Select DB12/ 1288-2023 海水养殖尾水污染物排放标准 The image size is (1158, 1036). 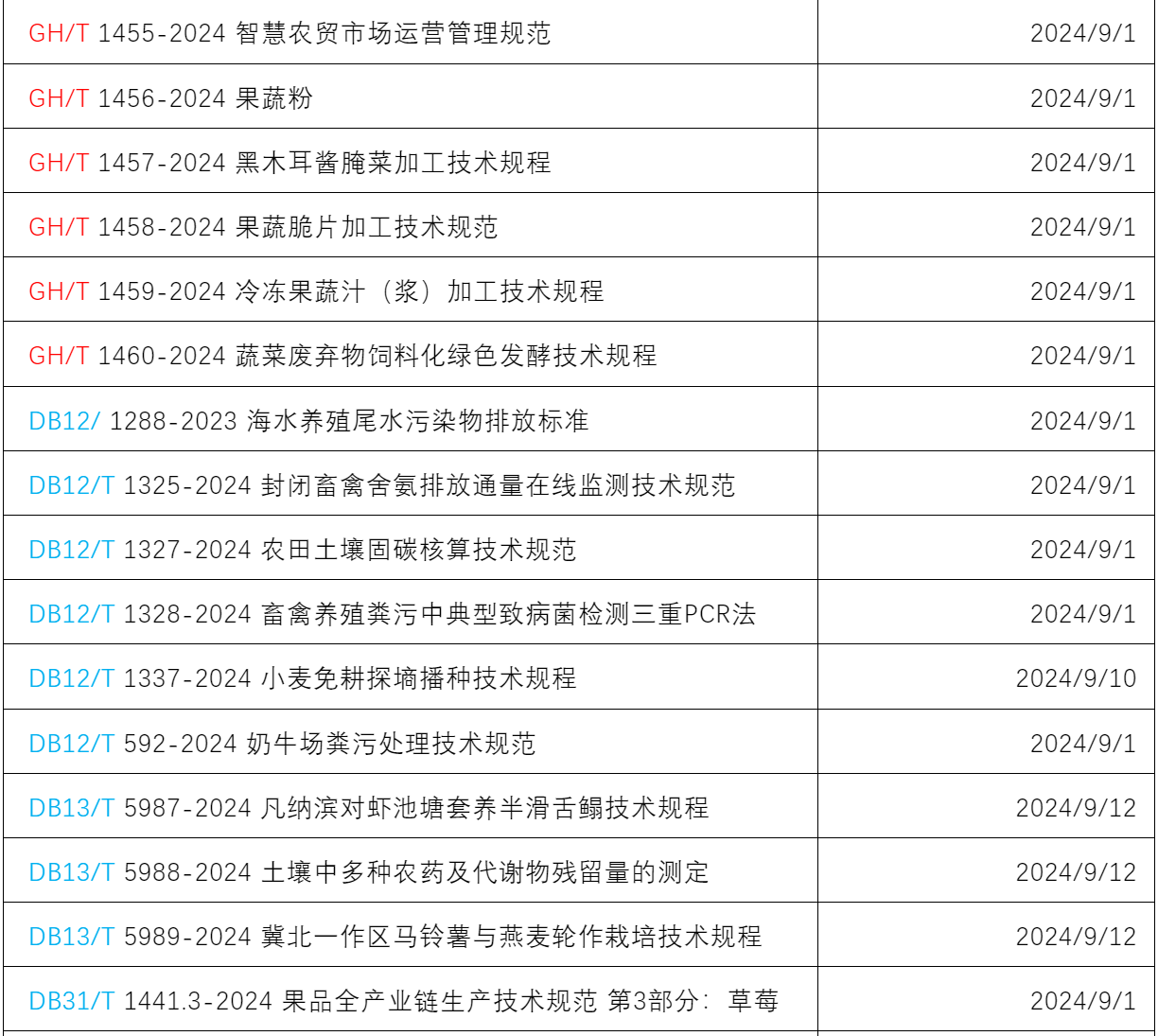coord(308,421)
